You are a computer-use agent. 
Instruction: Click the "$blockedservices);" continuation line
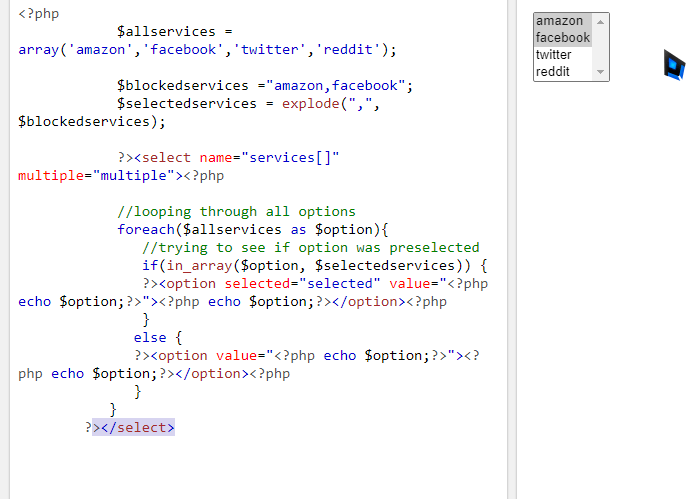pyautogui.click(x=92, y=122)
